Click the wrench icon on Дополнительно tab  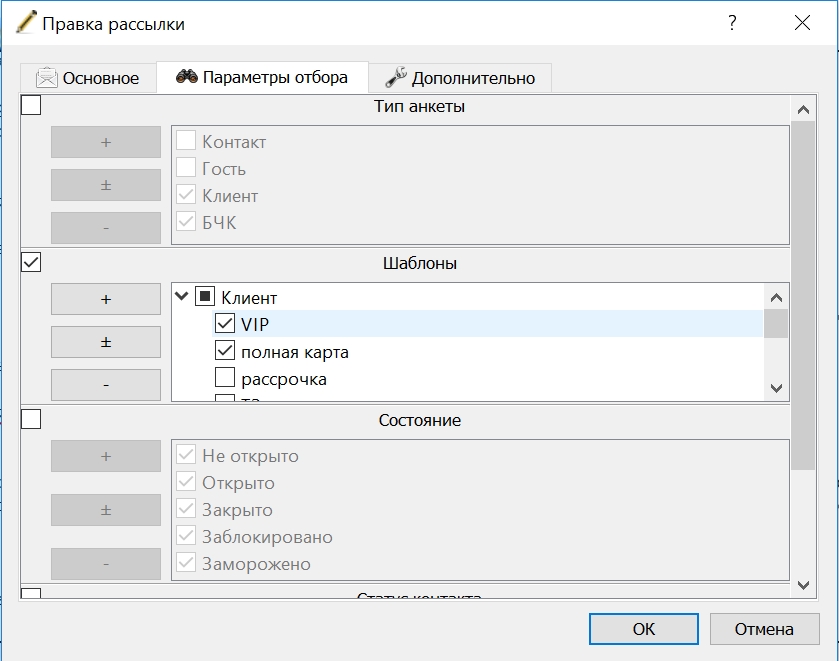coord(396,77)
